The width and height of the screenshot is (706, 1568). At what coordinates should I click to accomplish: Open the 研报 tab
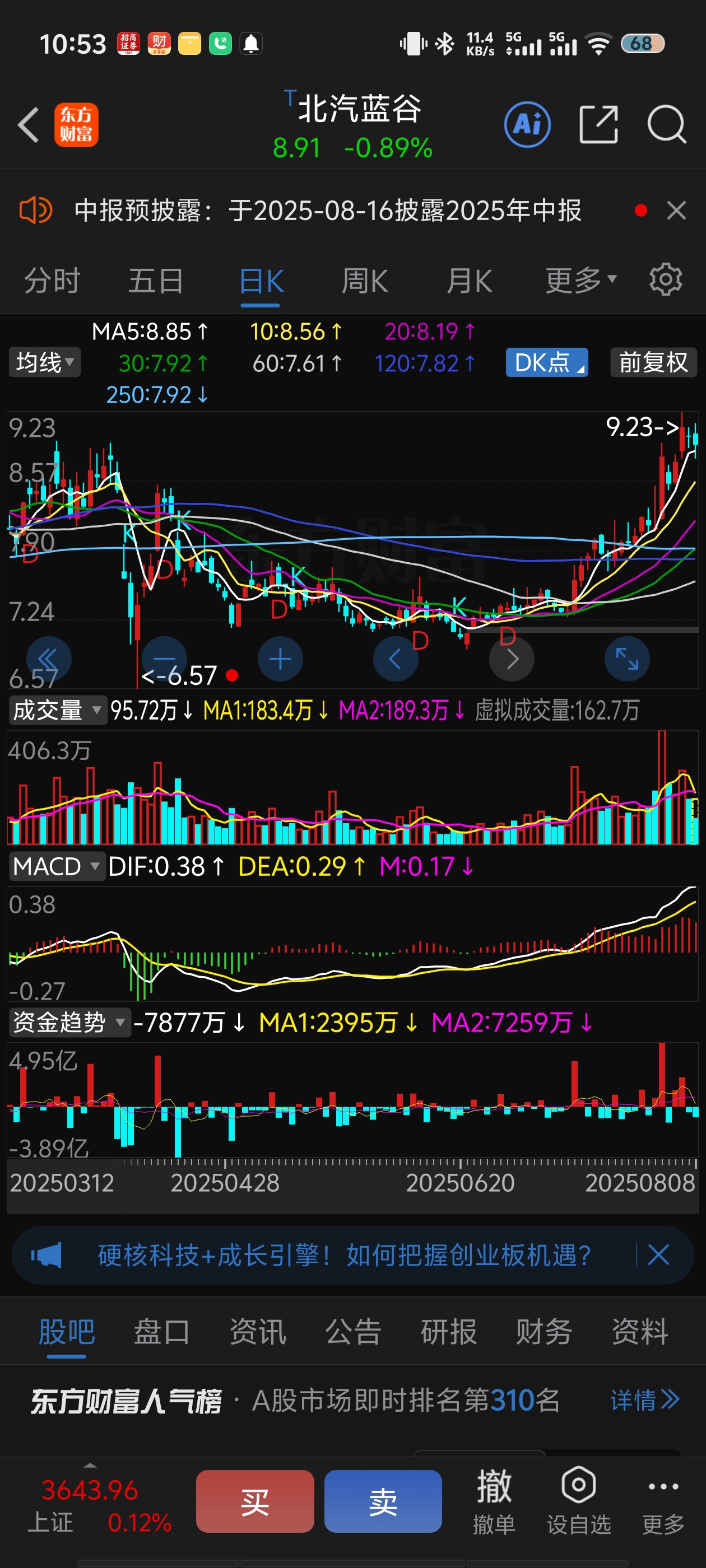(449, 1332)
